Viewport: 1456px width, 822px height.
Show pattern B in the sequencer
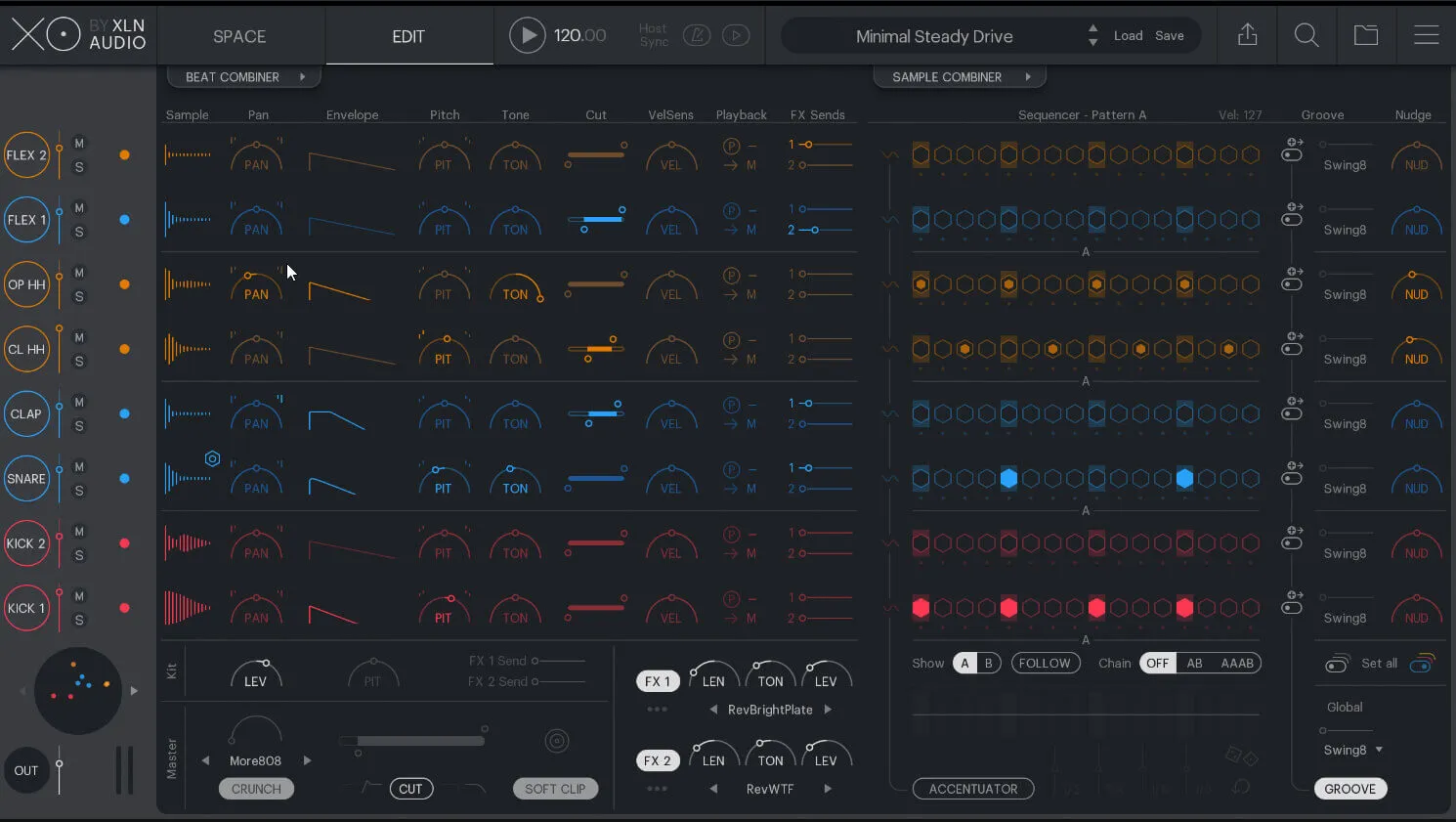tap(990, 663)
